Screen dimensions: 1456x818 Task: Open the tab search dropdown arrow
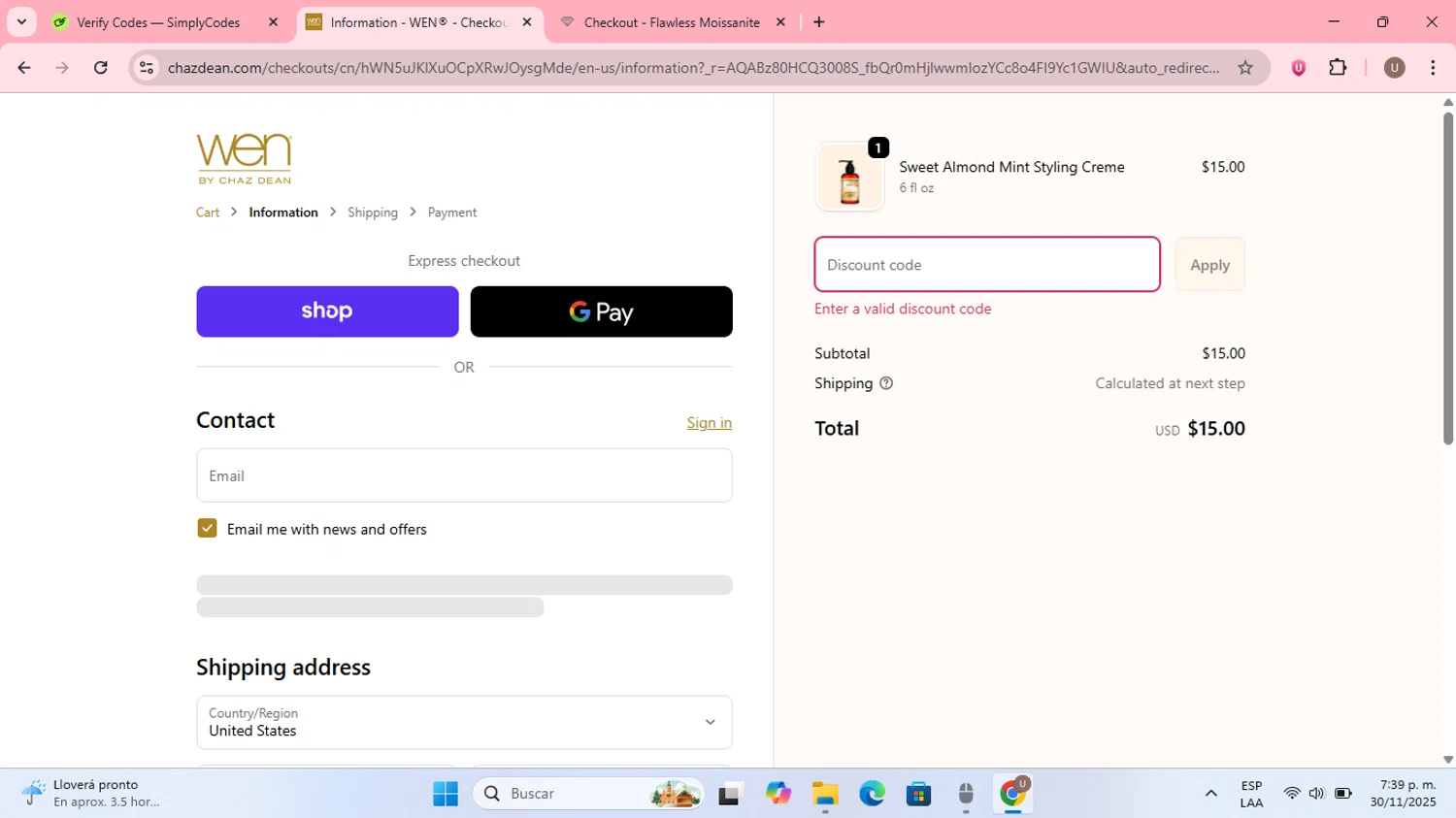[x=21, y=22]
